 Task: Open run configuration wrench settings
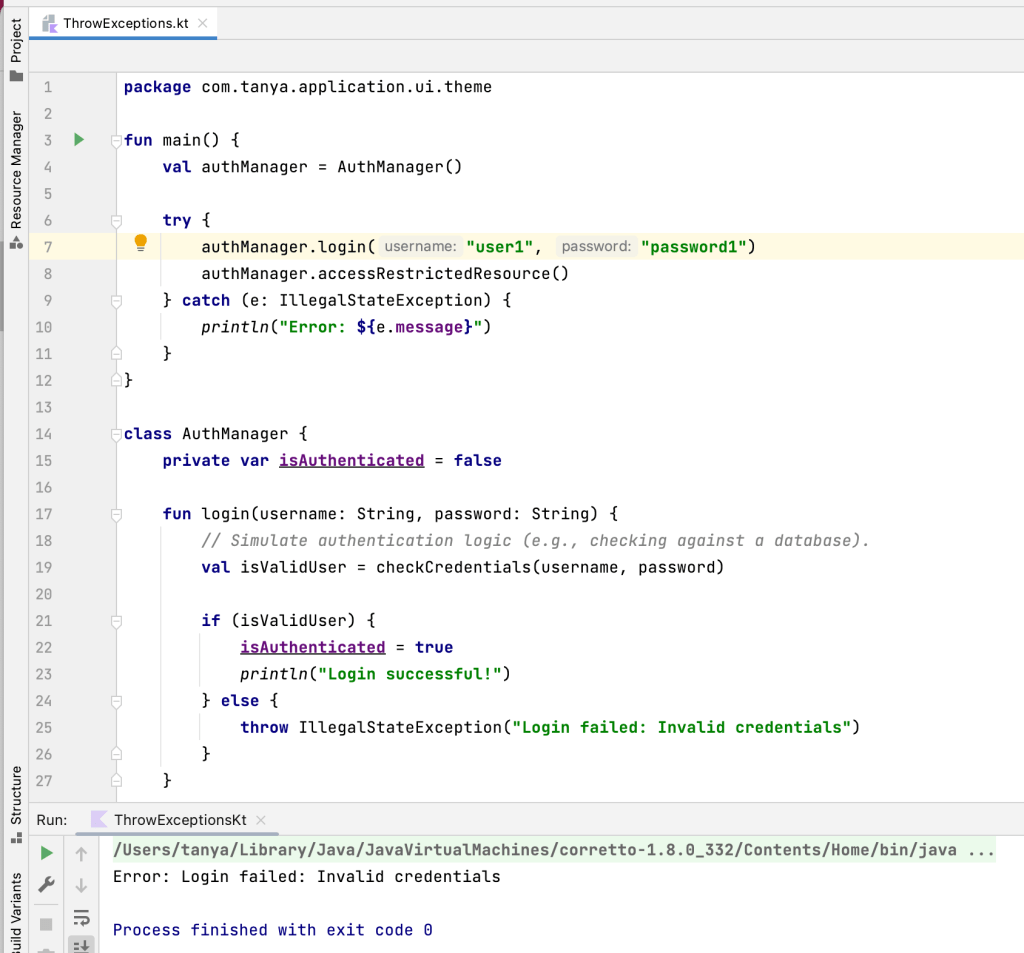46,885
